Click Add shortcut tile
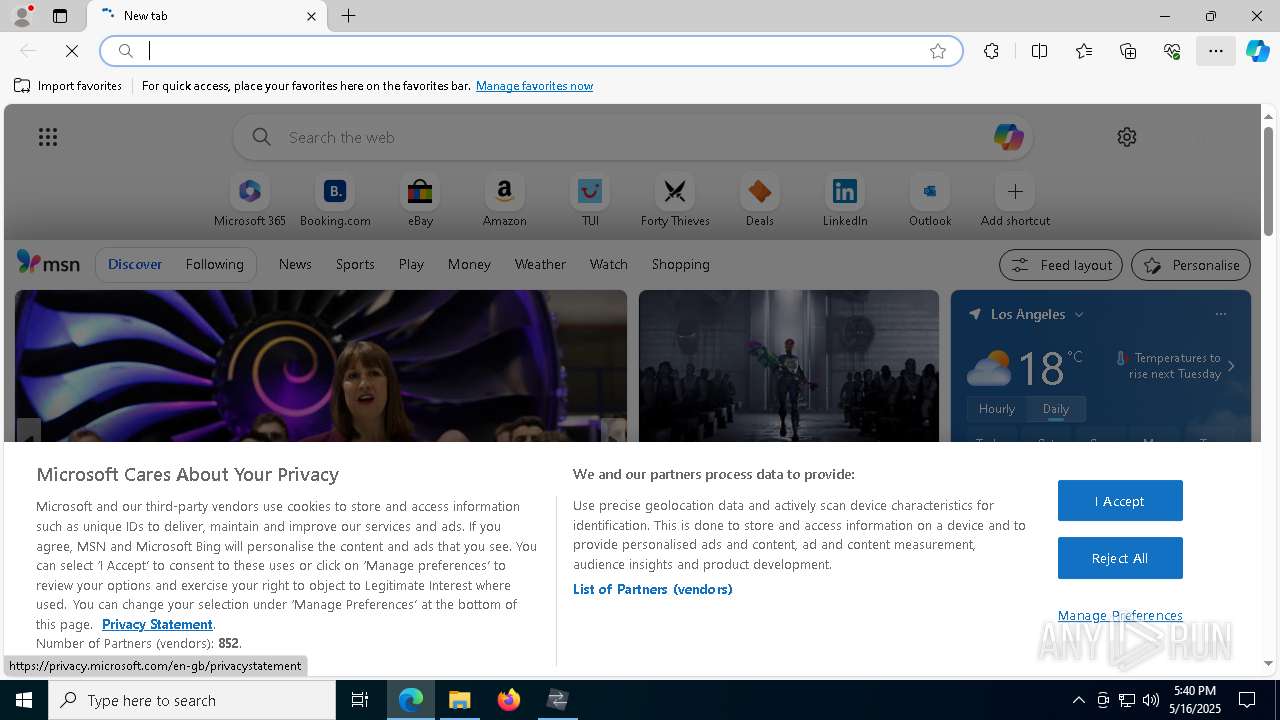 click(x=1015, y=201)
